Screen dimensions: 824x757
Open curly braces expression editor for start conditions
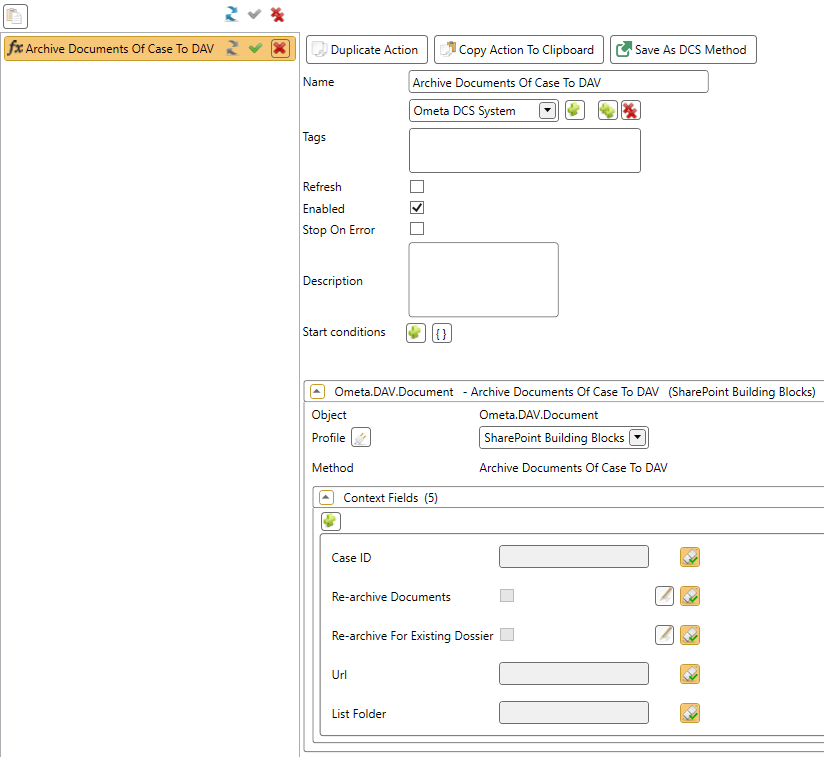(441, 333)
